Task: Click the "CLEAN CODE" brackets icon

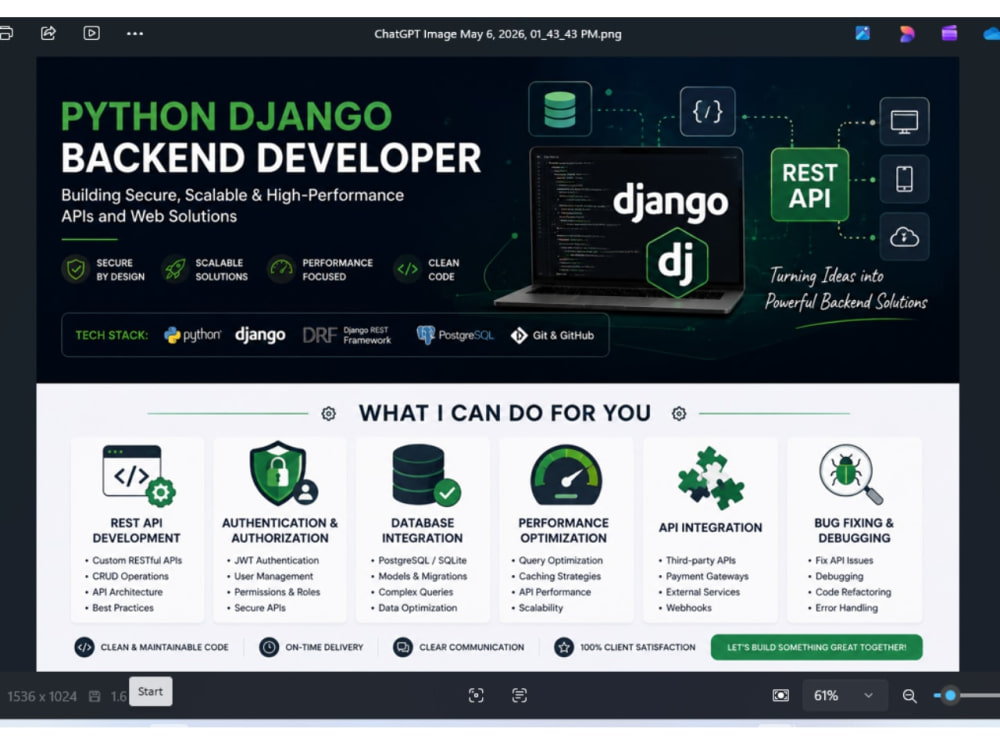Action: [408, 269]
